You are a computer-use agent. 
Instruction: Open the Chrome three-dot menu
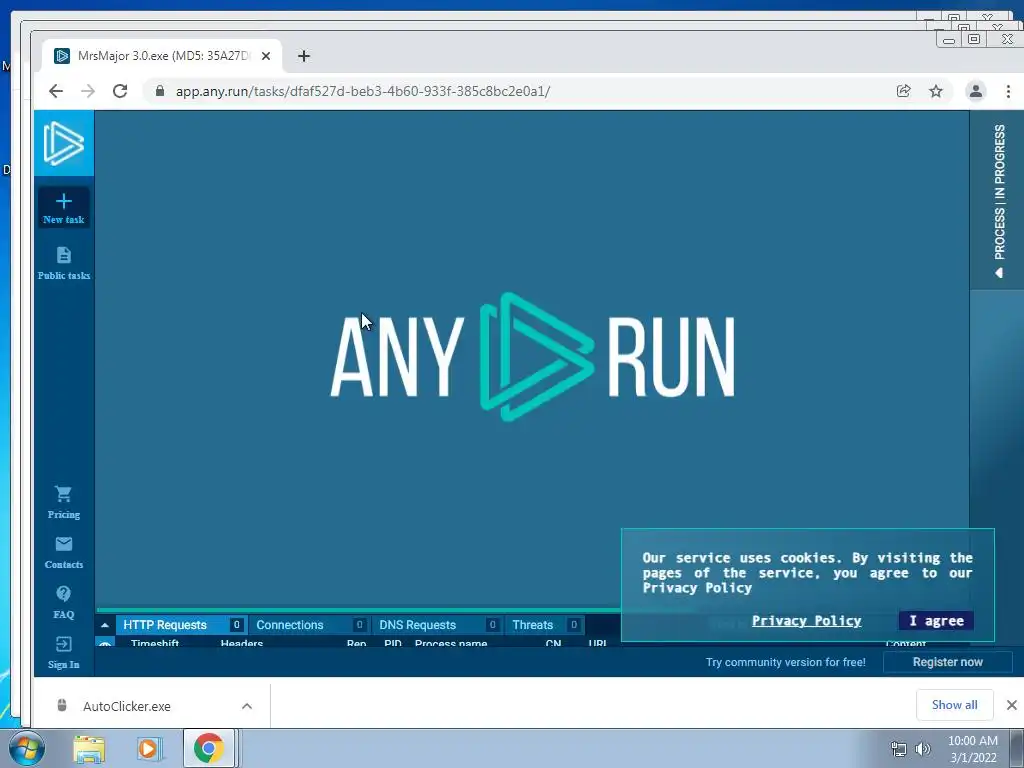1008,91
